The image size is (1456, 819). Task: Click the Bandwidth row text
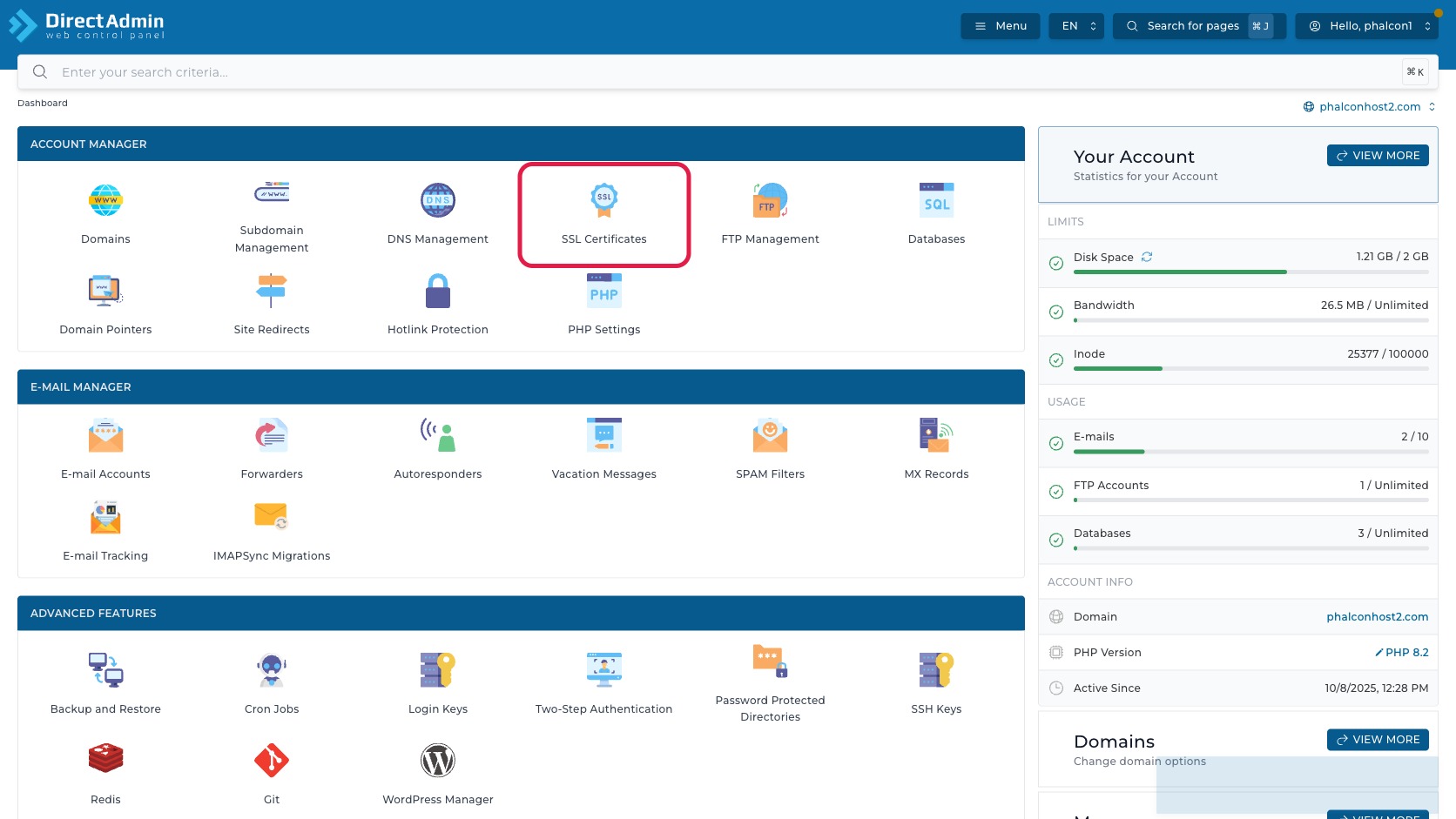point(1104,305)
